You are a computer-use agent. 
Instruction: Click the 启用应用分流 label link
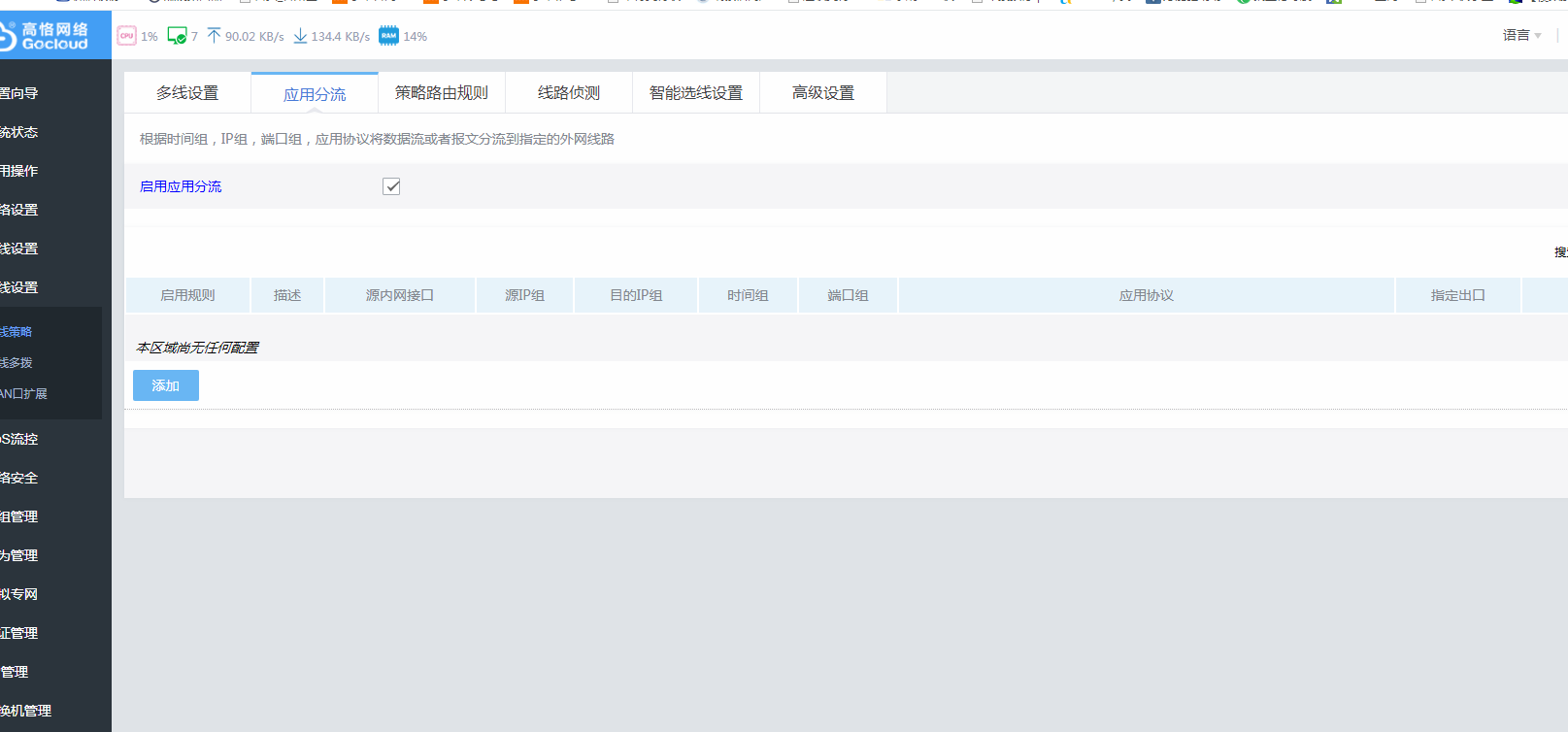pyautogui.click(x=181, y=186)
